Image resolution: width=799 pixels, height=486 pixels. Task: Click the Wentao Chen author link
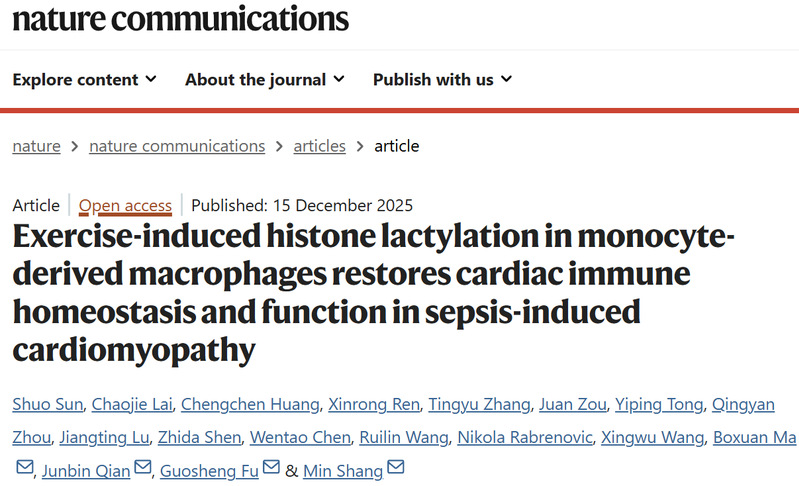click(x=314, y=437)
